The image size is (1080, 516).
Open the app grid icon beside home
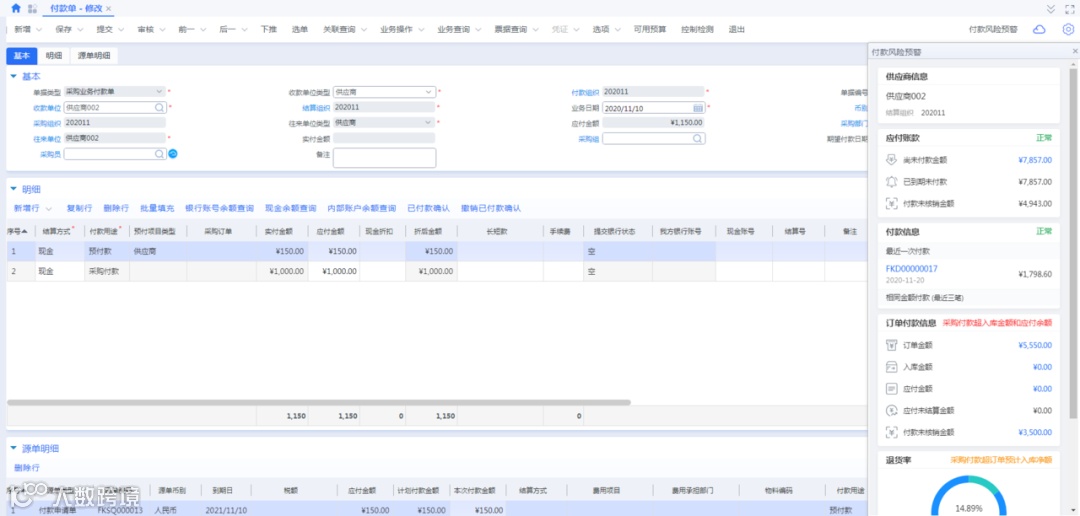(32, 8)
